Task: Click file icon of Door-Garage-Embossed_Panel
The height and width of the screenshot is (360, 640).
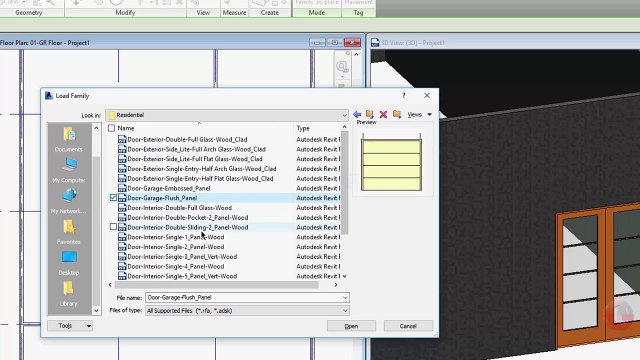Action: (122, 188)
